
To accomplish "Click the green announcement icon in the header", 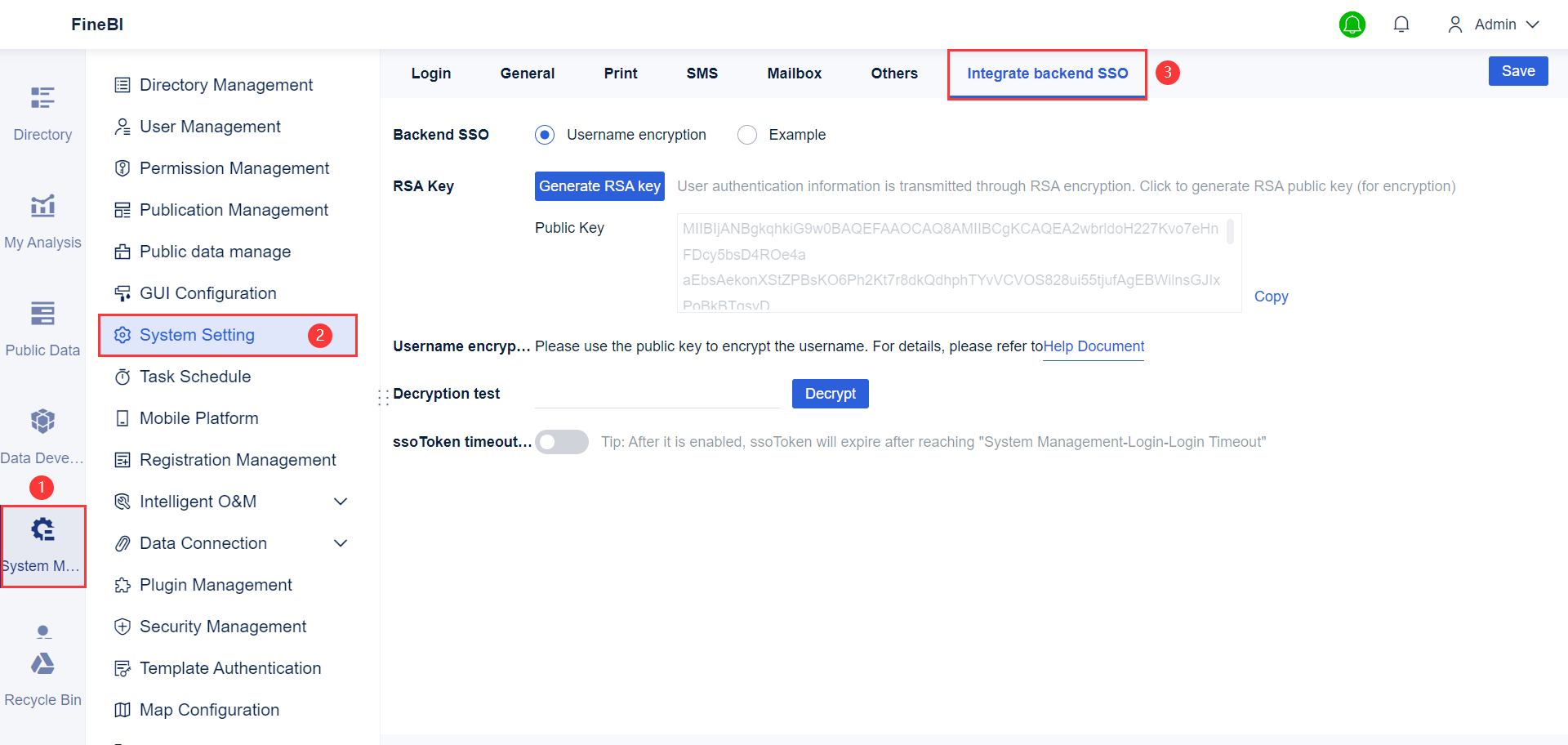I will 1352,25.
